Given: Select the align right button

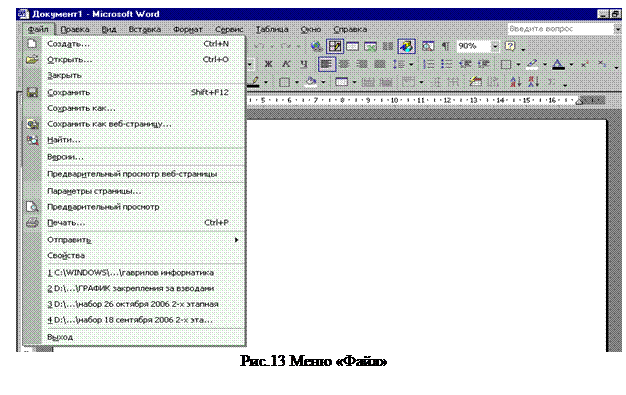Looking at the screenshot, I should point(362,64).
